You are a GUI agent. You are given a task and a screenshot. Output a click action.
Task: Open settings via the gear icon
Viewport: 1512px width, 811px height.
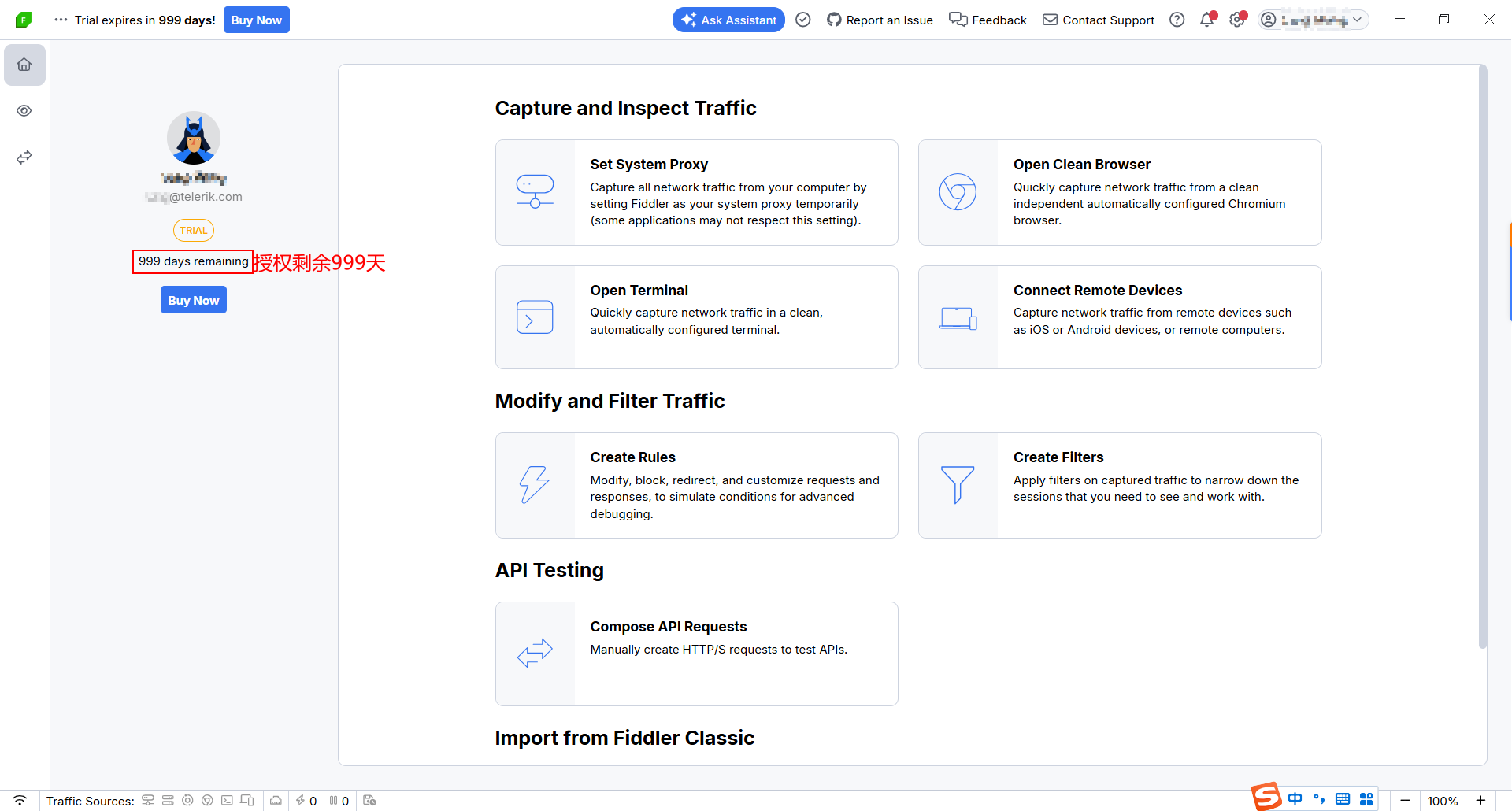pyautogui.click(x=1237, y=20)
